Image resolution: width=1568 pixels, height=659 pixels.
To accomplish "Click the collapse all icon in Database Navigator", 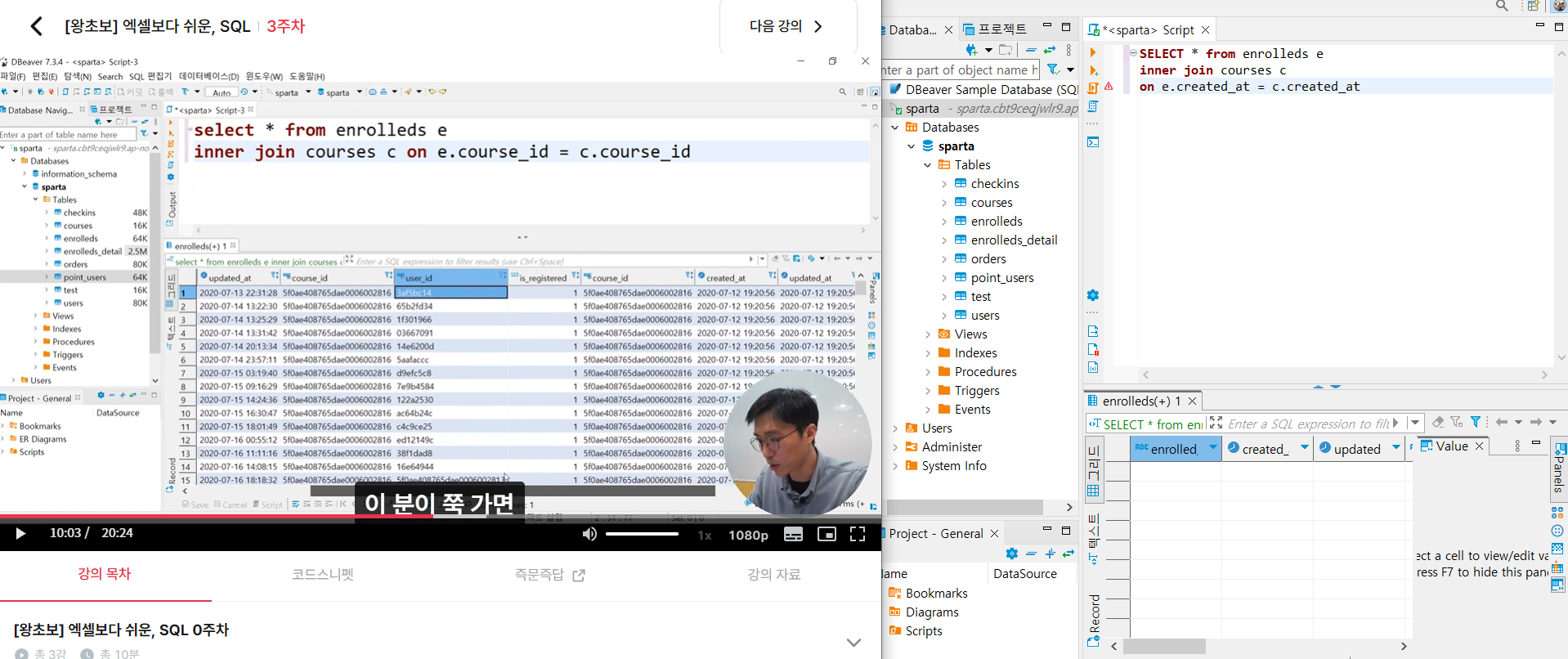I will click(1031, 51).
